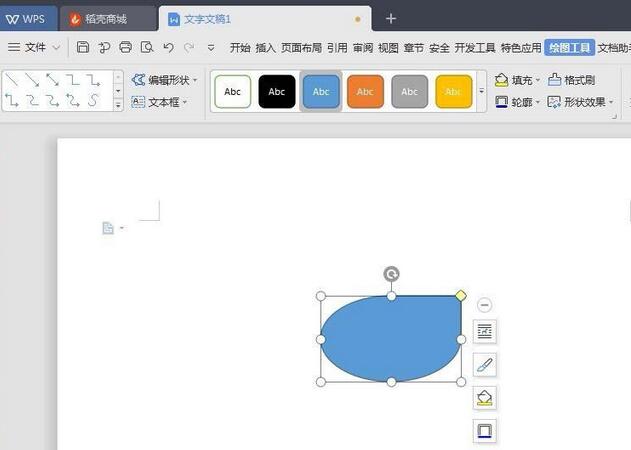This screenshot has width=631, height=450.
Task: Select the double arrow line shape
Action: point(52,80)
